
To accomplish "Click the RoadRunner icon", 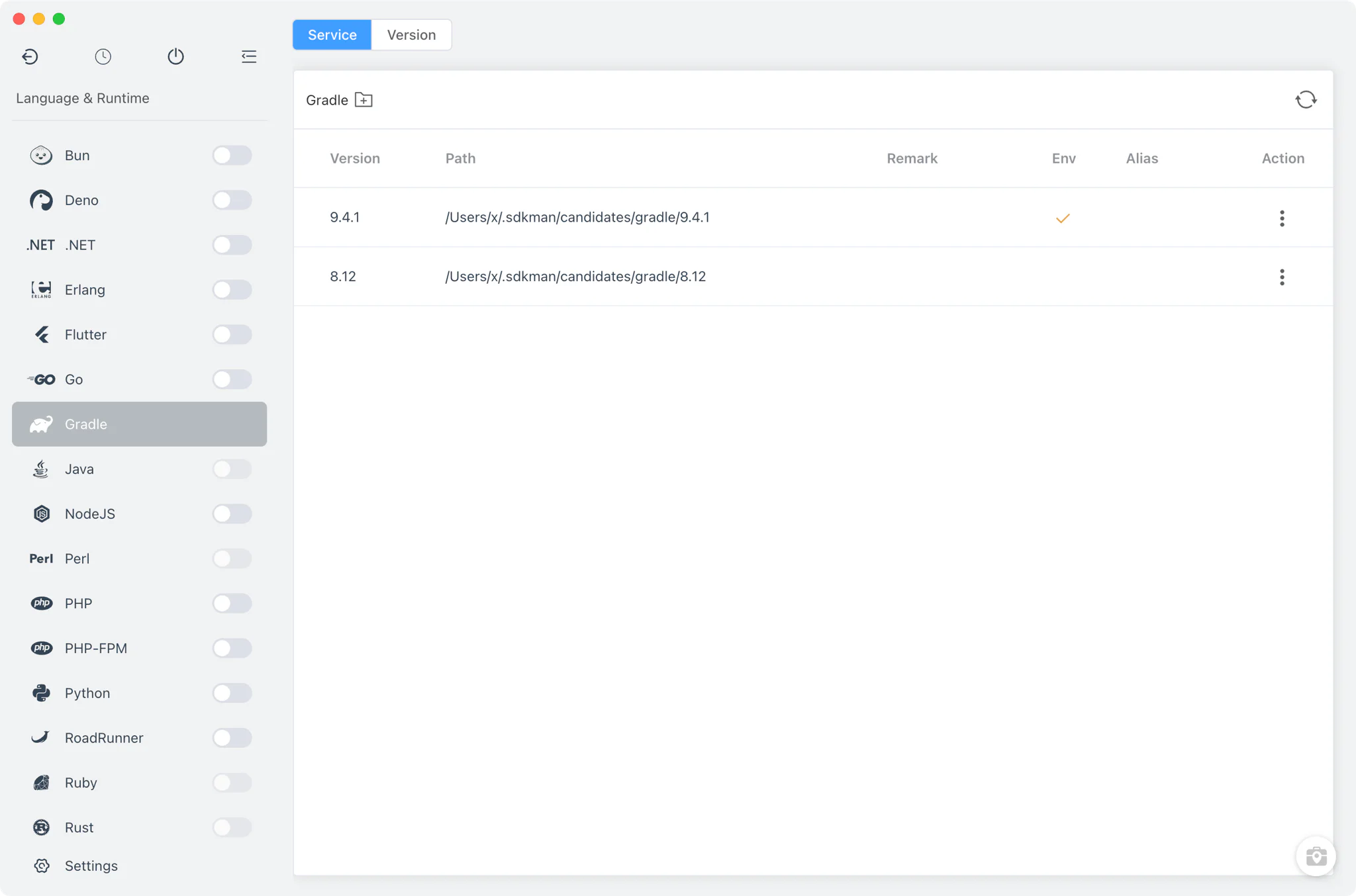I will coord(40,737).
